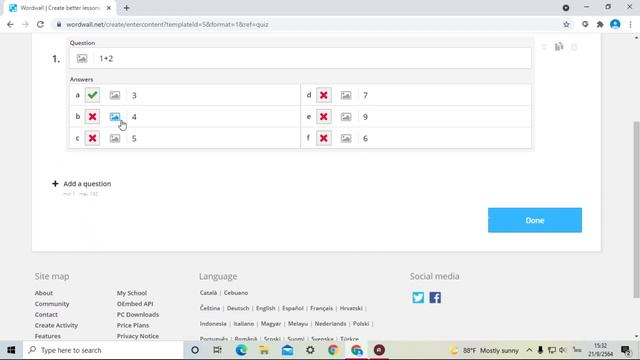Switch language to Italiano
The height and width of the screenshot is (360, 640).
244,324
